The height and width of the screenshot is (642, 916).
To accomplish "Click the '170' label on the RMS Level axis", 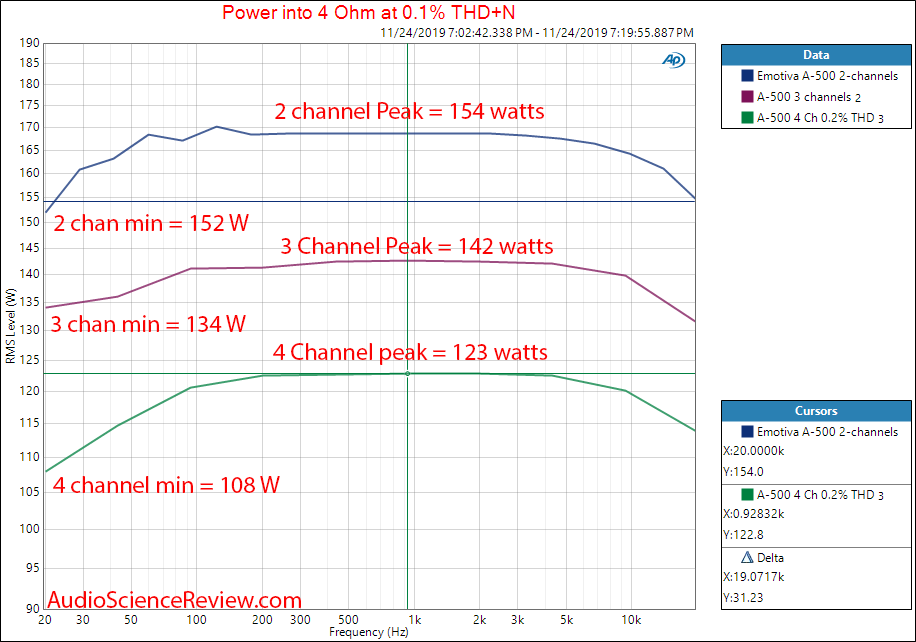I will [x=29, y=127].
